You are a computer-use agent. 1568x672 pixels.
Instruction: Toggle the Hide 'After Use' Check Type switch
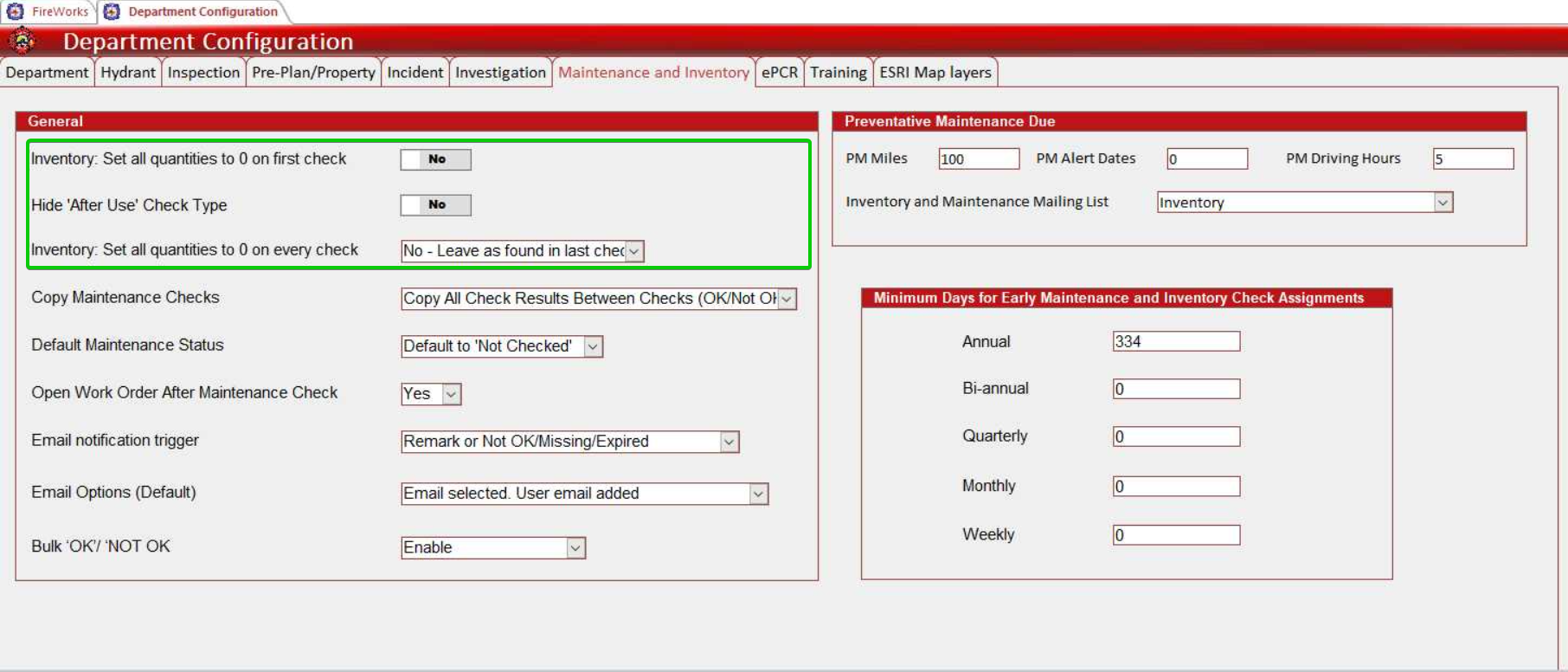click(435, 205)
